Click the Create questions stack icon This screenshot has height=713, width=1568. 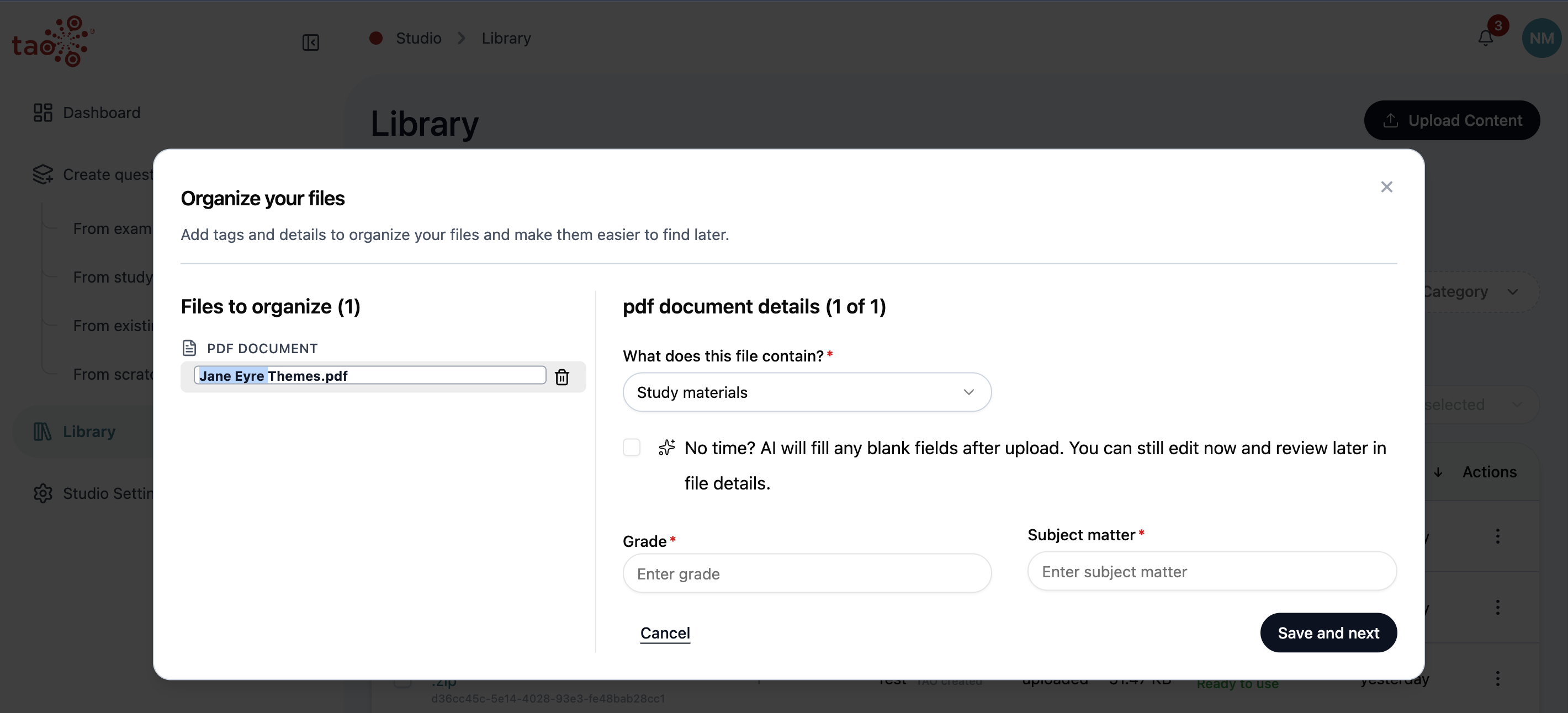[43, 174]
